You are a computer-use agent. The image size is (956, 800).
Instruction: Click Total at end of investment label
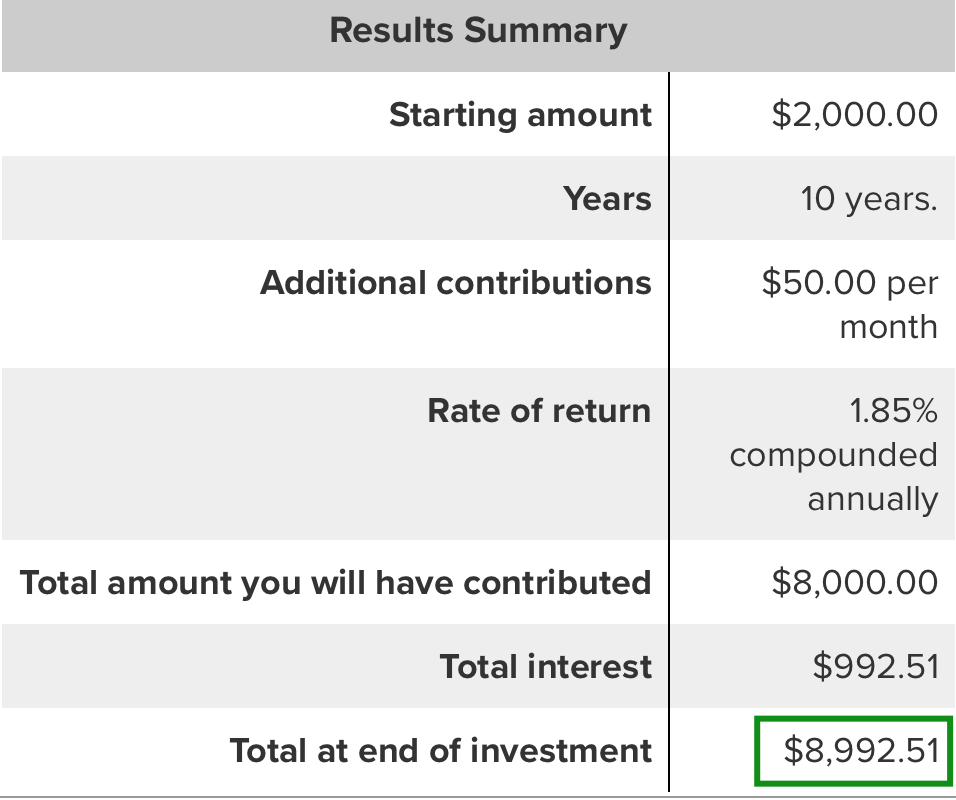tap(440, 750)
